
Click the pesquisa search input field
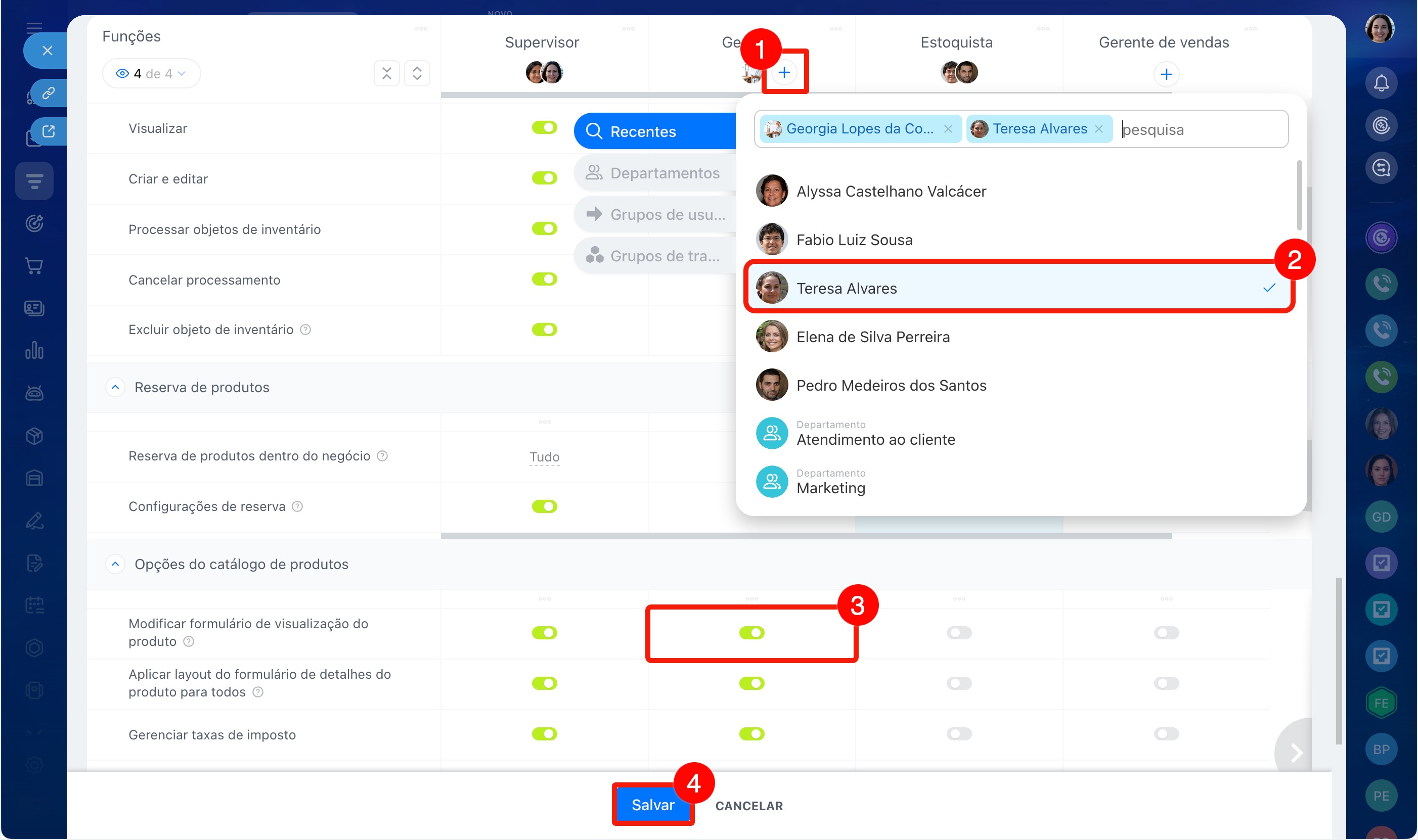tap(1201, 129)
